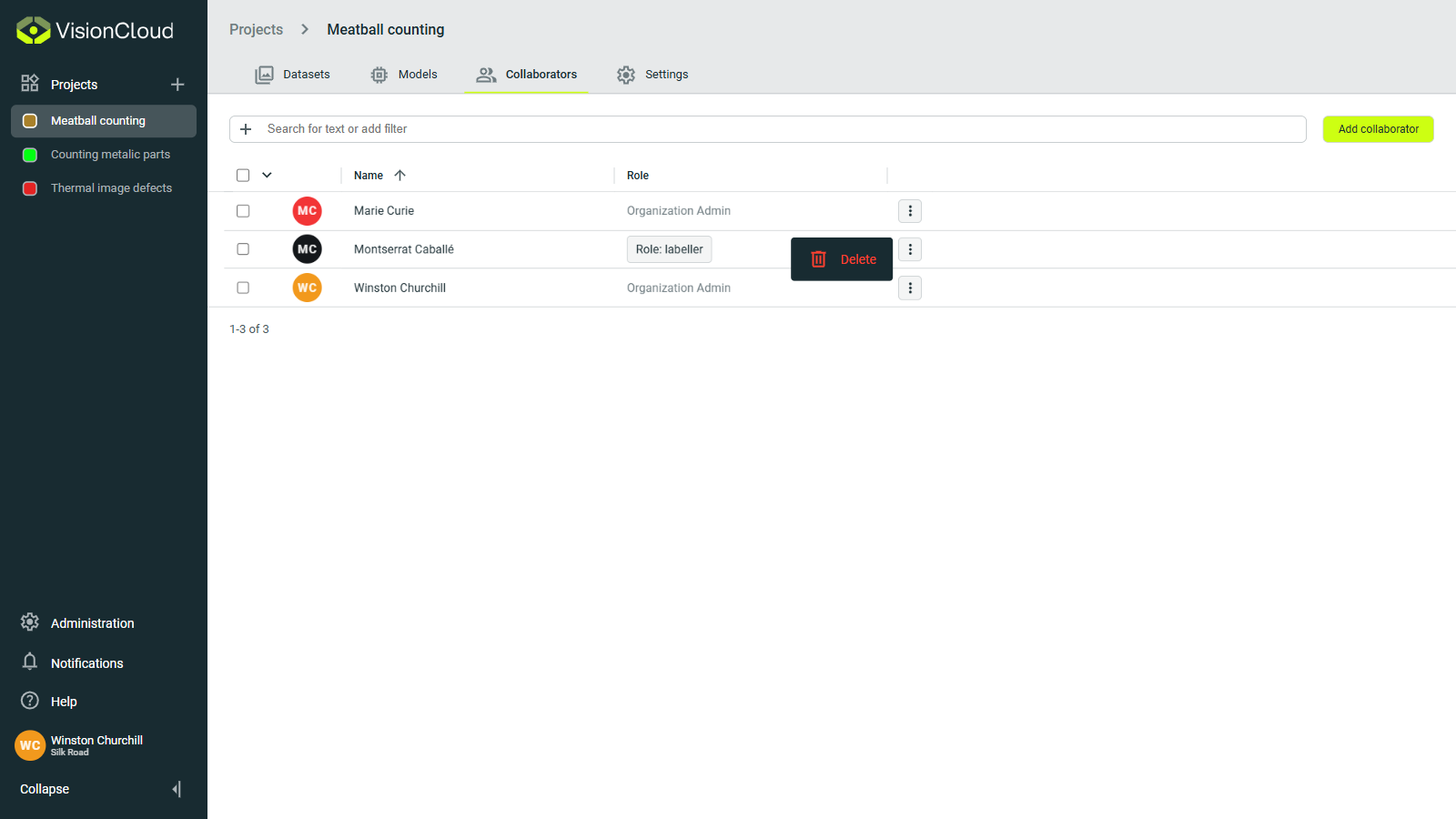Click the VisionCloud logo icon

(34, 31)
